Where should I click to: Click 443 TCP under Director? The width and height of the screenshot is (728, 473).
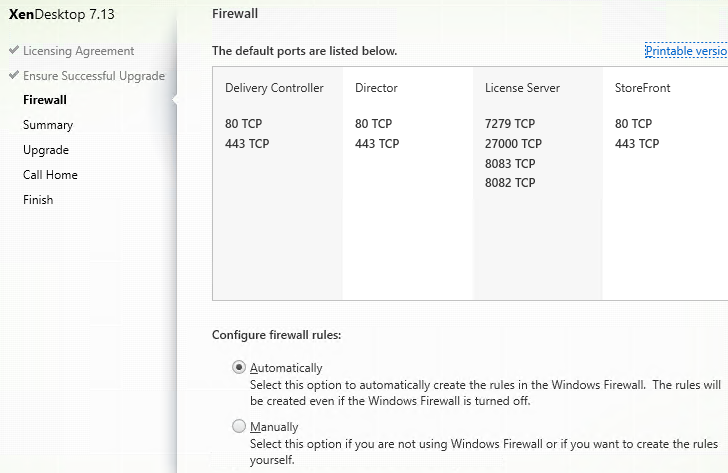point(377,143)
